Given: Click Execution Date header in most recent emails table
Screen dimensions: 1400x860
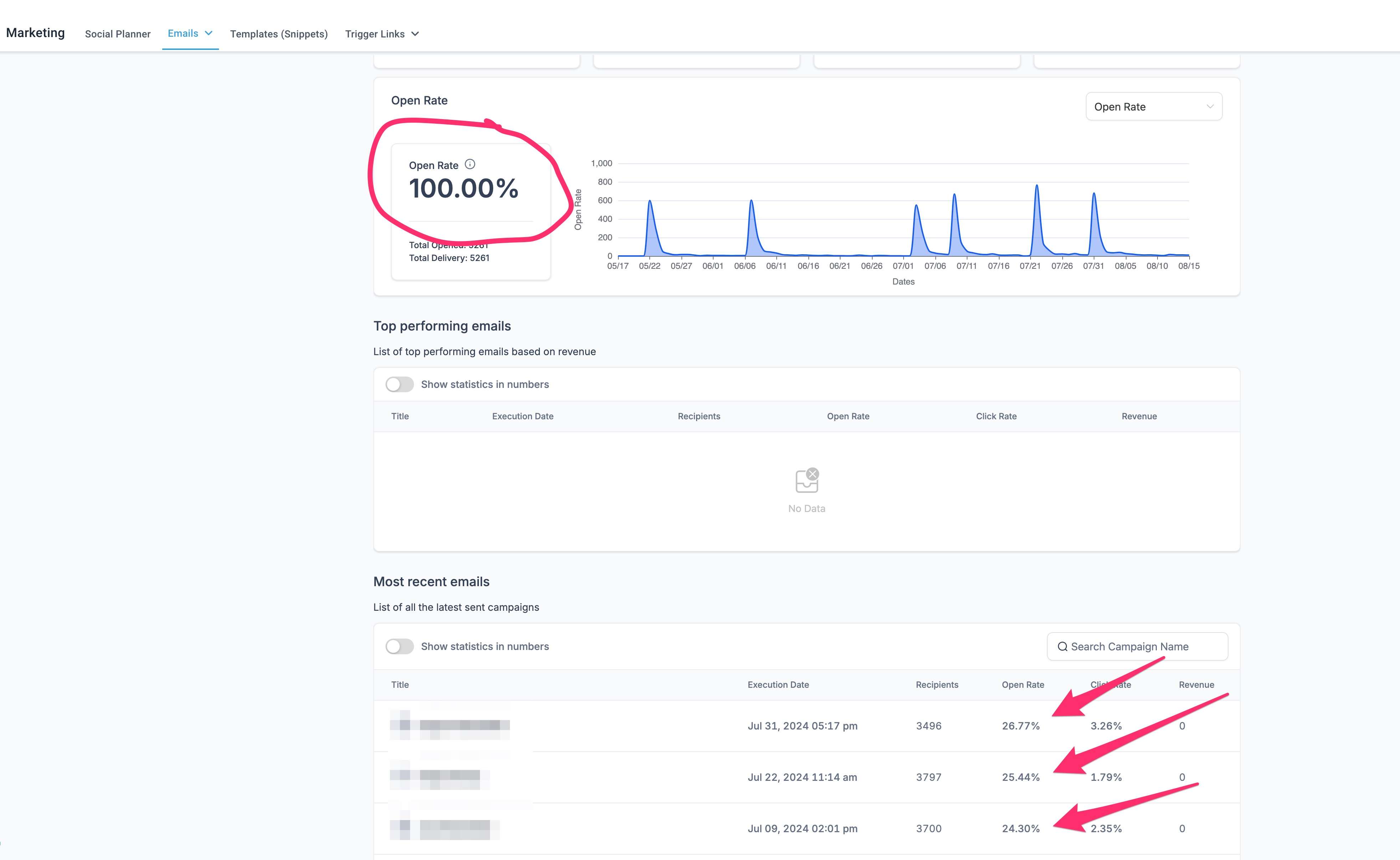Looking at the screenshot, I should [778, 685].
